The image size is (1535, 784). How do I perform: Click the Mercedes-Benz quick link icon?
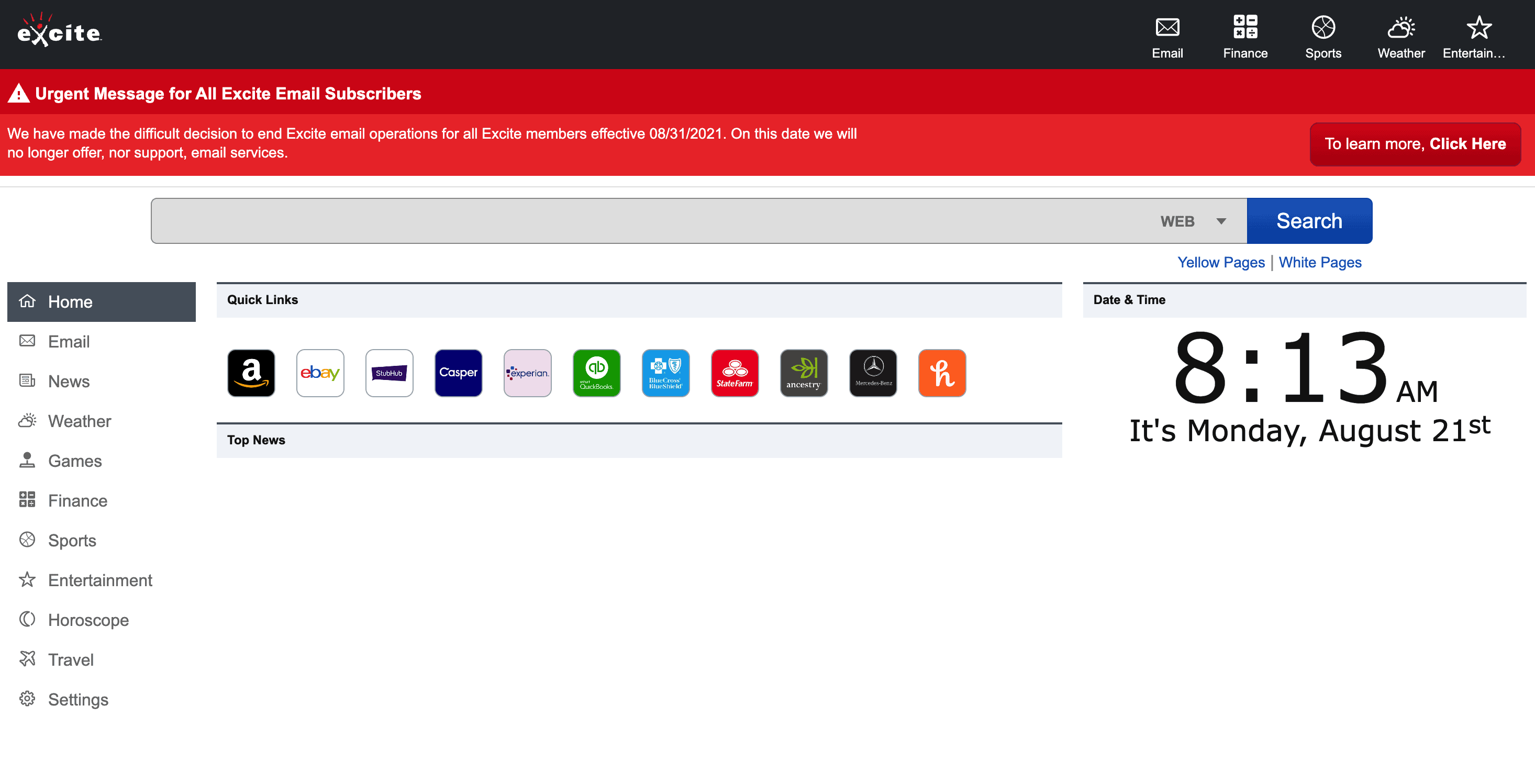(873, 373)
